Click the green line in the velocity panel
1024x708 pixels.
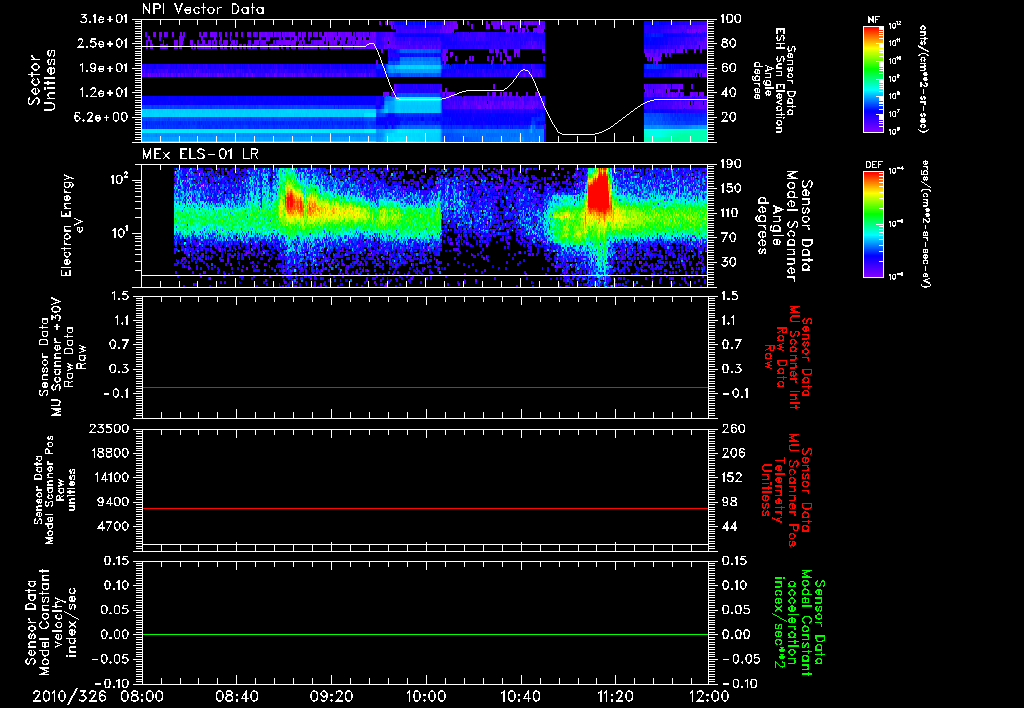click(x=424, y=634)
